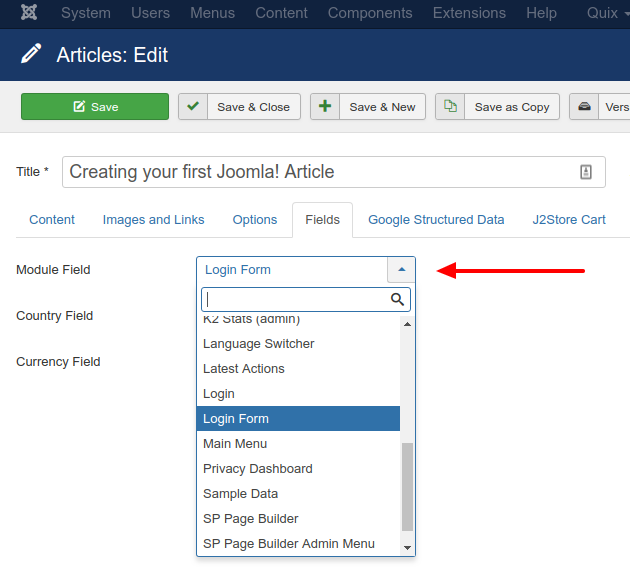
Task: Select 'Language Switcher' from the list
Action: pos(298,344)
